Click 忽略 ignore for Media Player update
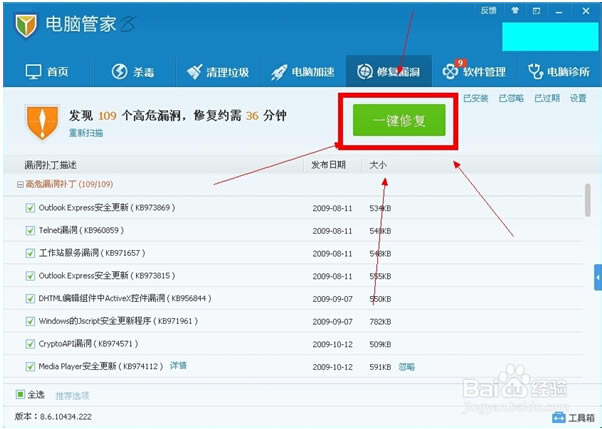 [x=407, y=367]
